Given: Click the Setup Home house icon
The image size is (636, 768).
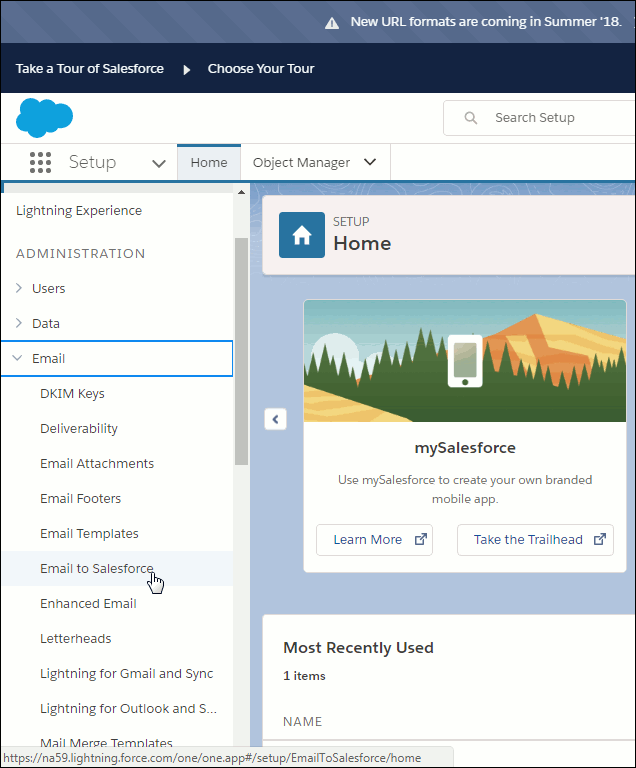Looking at the screenshot, I should 302,235.
